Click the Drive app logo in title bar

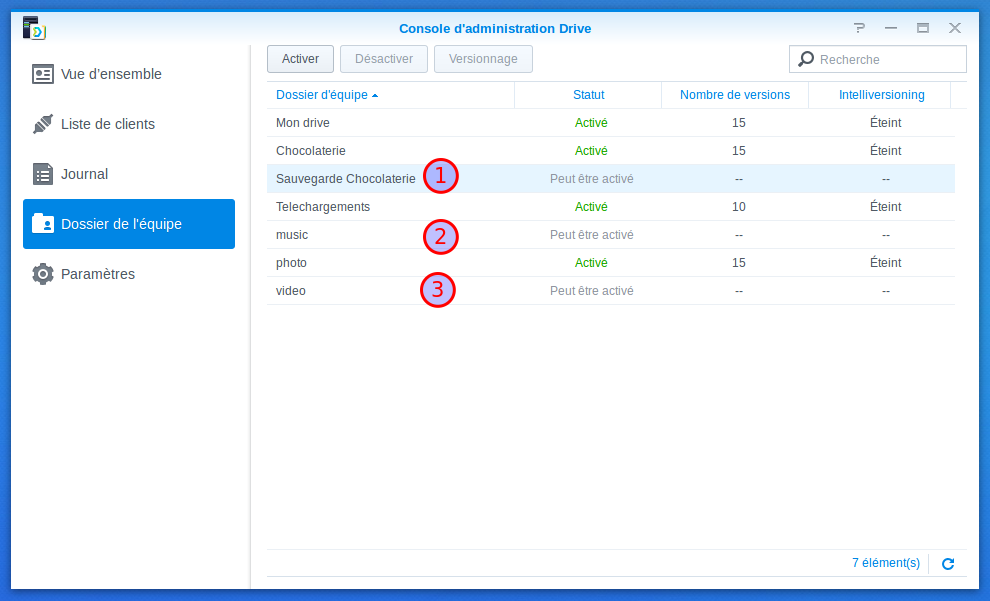tap(34, 28)
